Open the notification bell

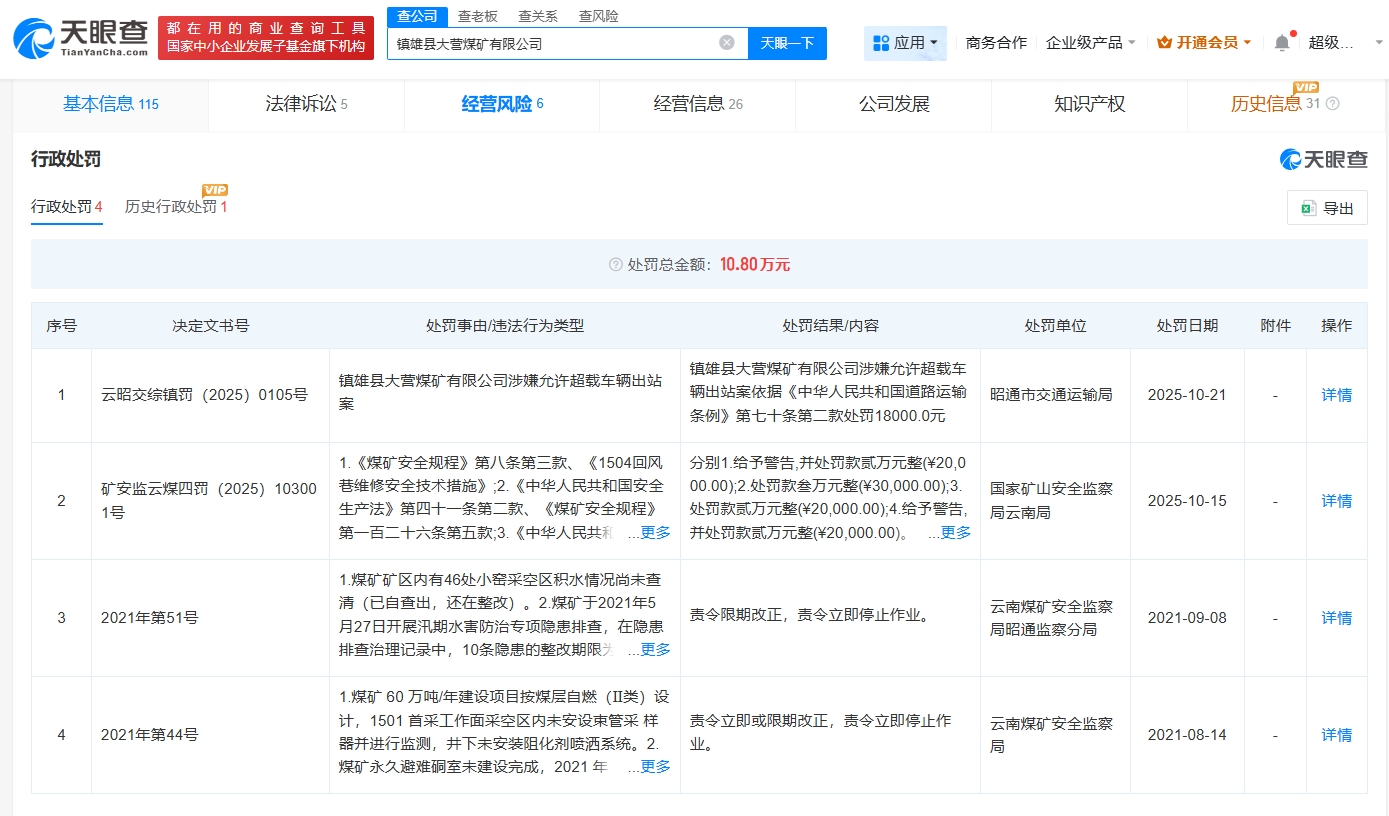click(x=1282, y=42)
